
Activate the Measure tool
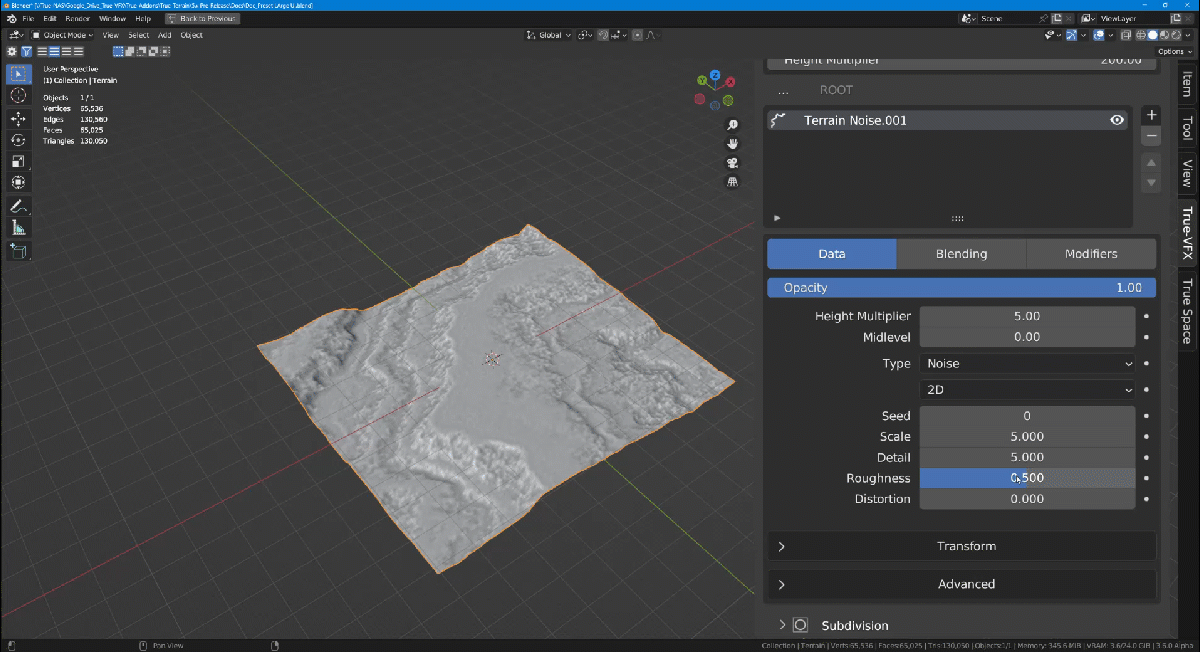[x=18, y=228]
